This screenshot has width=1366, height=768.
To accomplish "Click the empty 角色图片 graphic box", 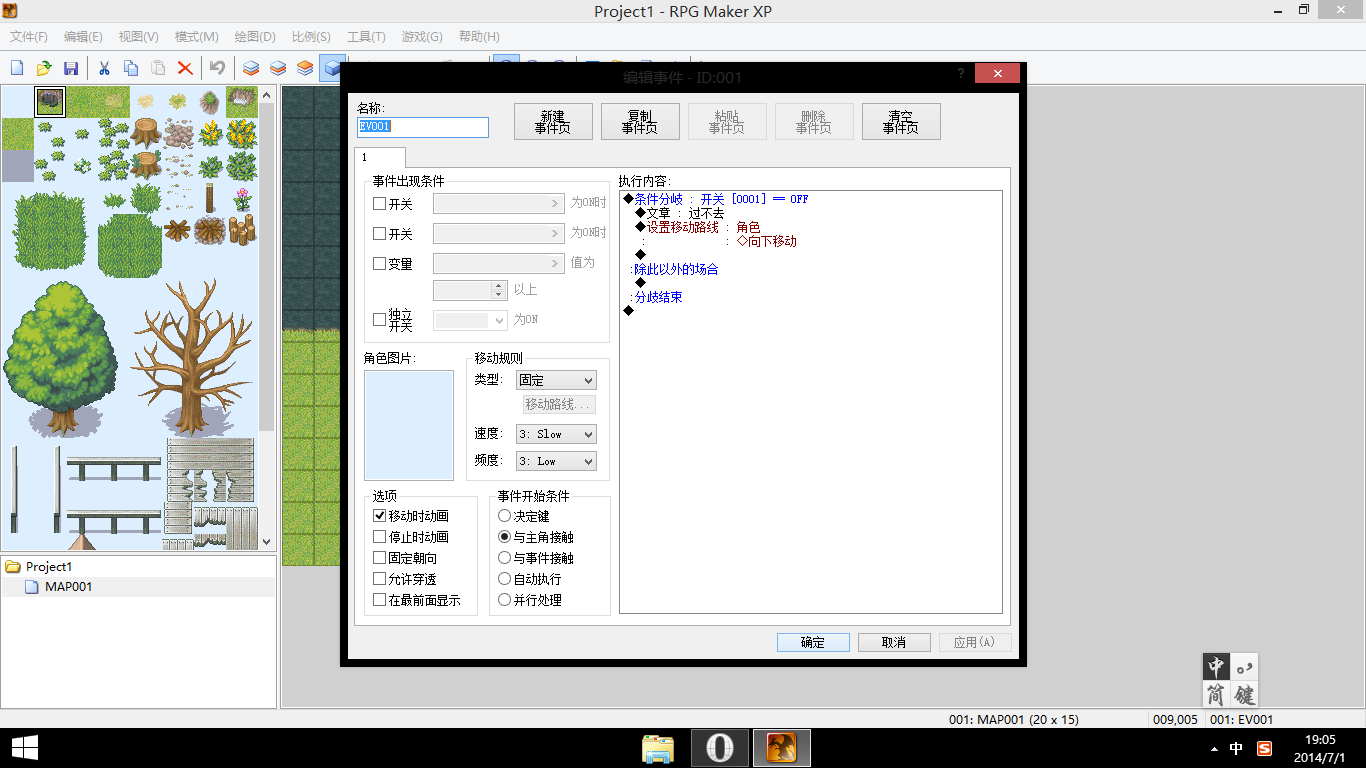I will [x=409, y=425].
